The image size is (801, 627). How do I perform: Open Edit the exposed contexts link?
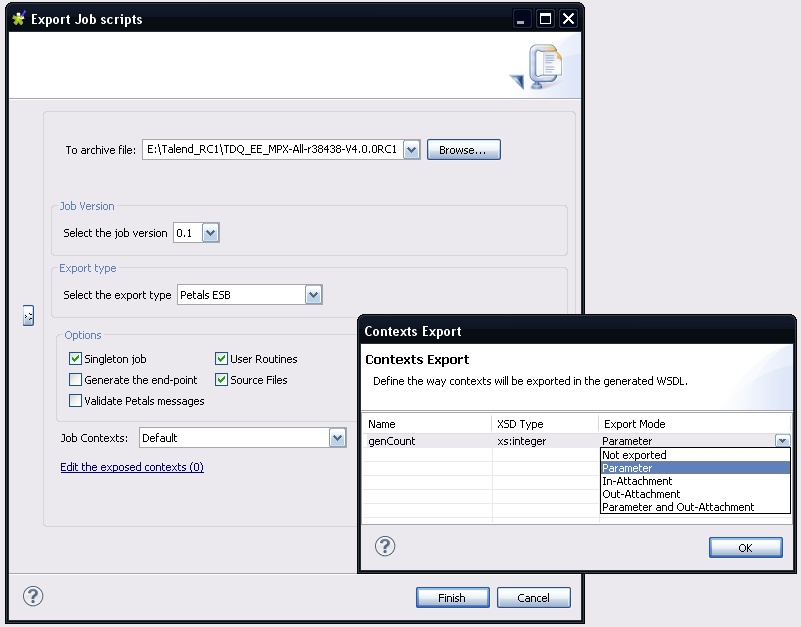click(132, 467)
